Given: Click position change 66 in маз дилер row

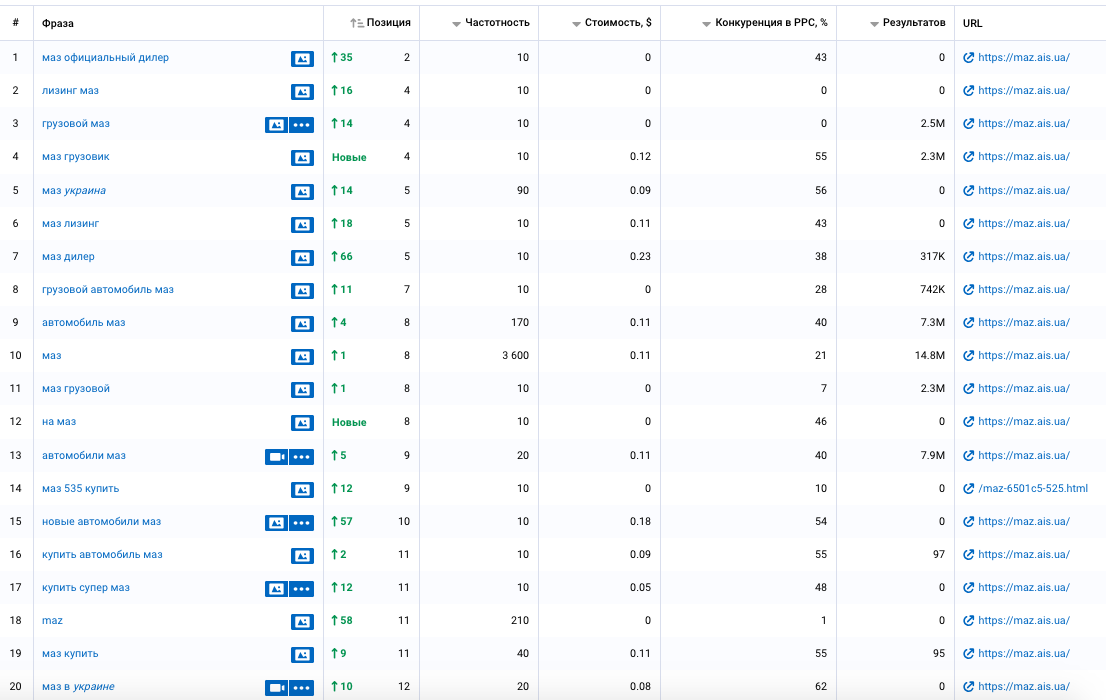Looking at the screenshot, I should click(x=342, y=256).
